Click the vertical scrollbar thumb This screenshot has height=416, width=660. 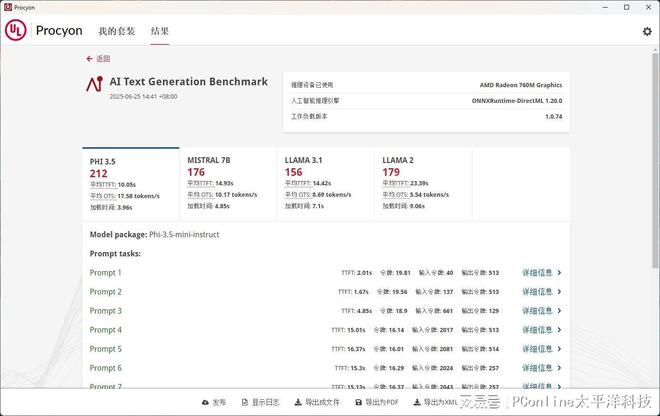655,160
